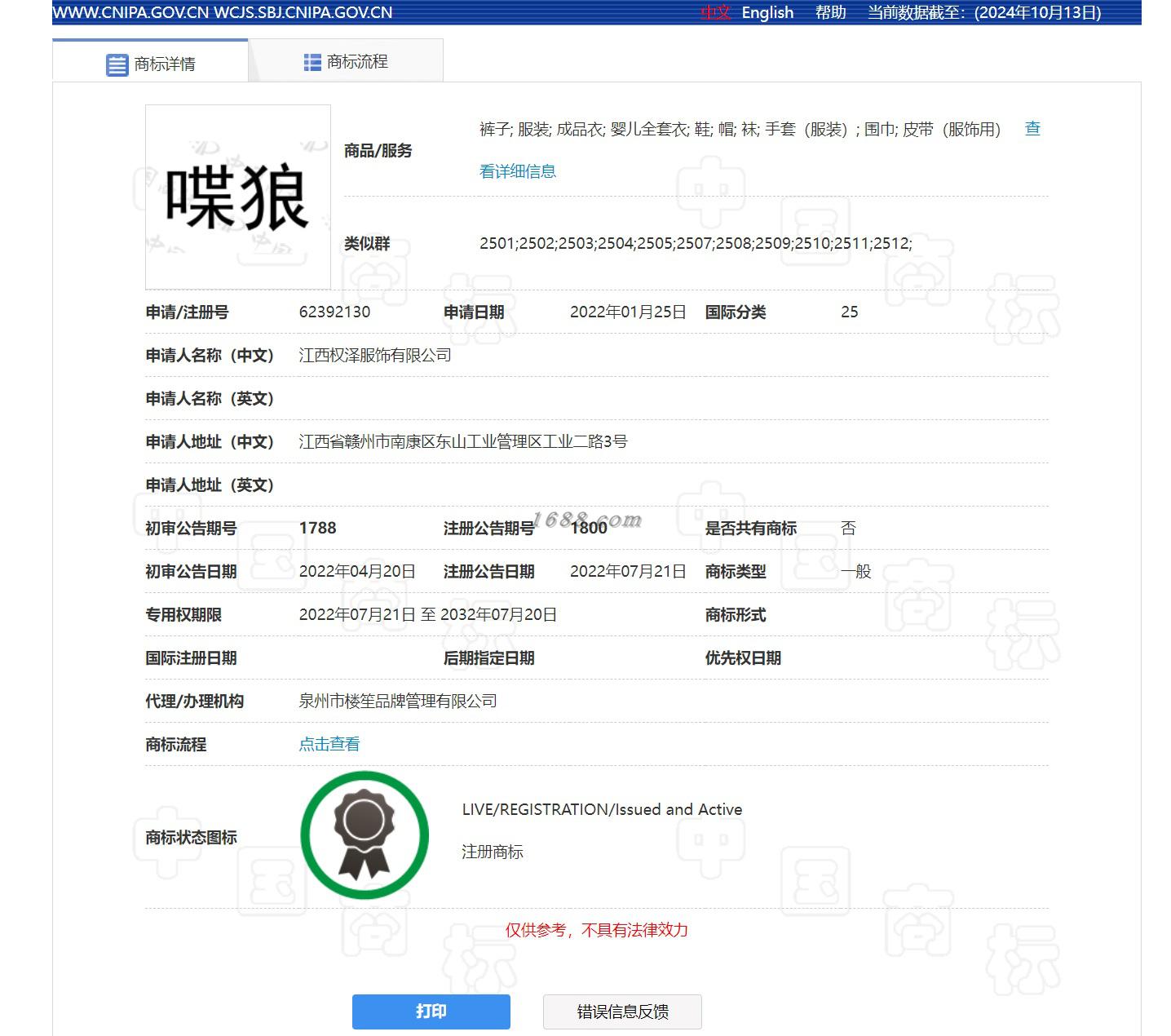Screen dimensions: 1171x1036
Task: Select 注册商标 status text
Action: click(x=493, y=852)
